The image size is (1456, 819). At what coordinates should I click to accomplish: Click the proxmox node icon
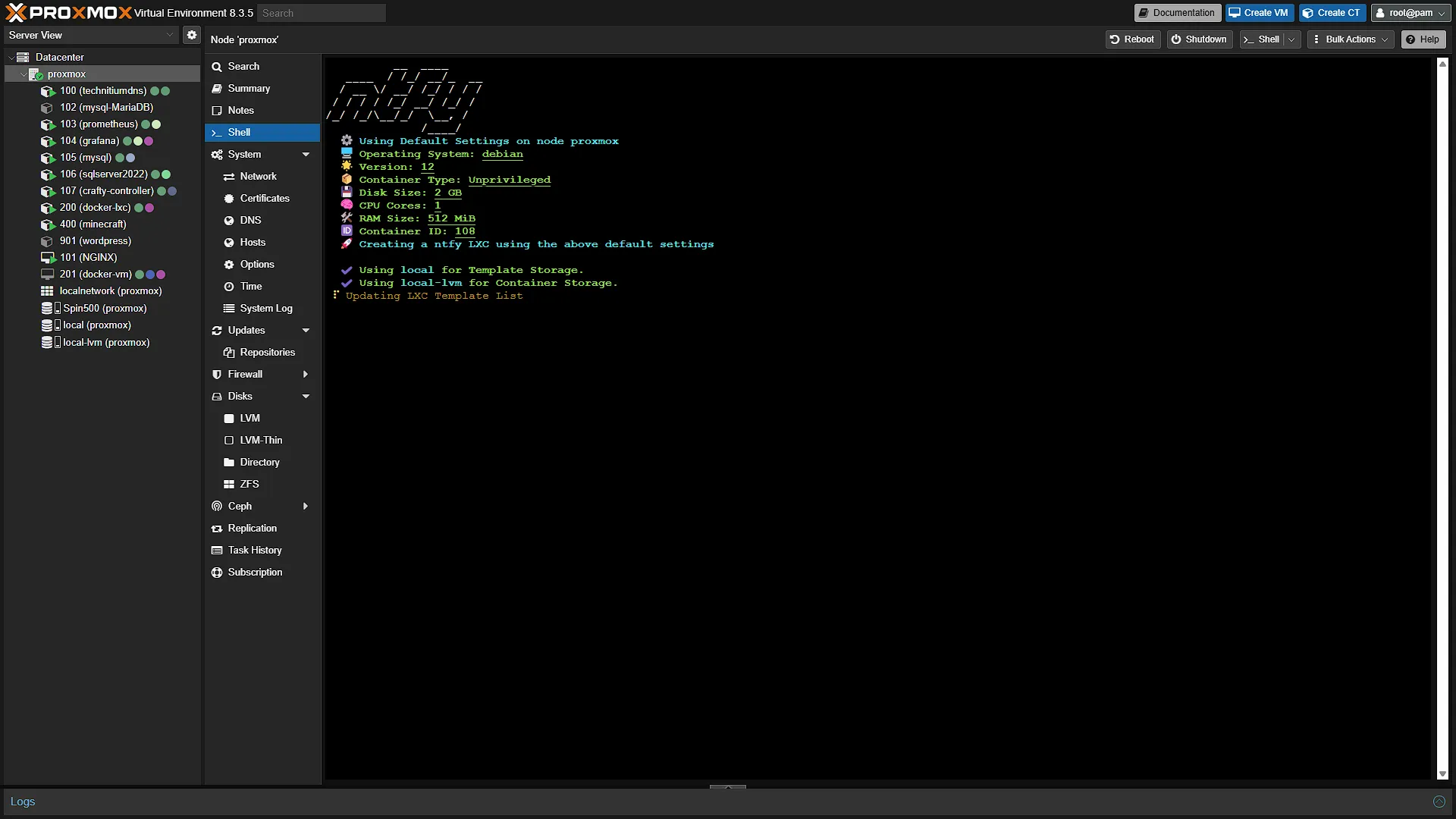point(36,74)
